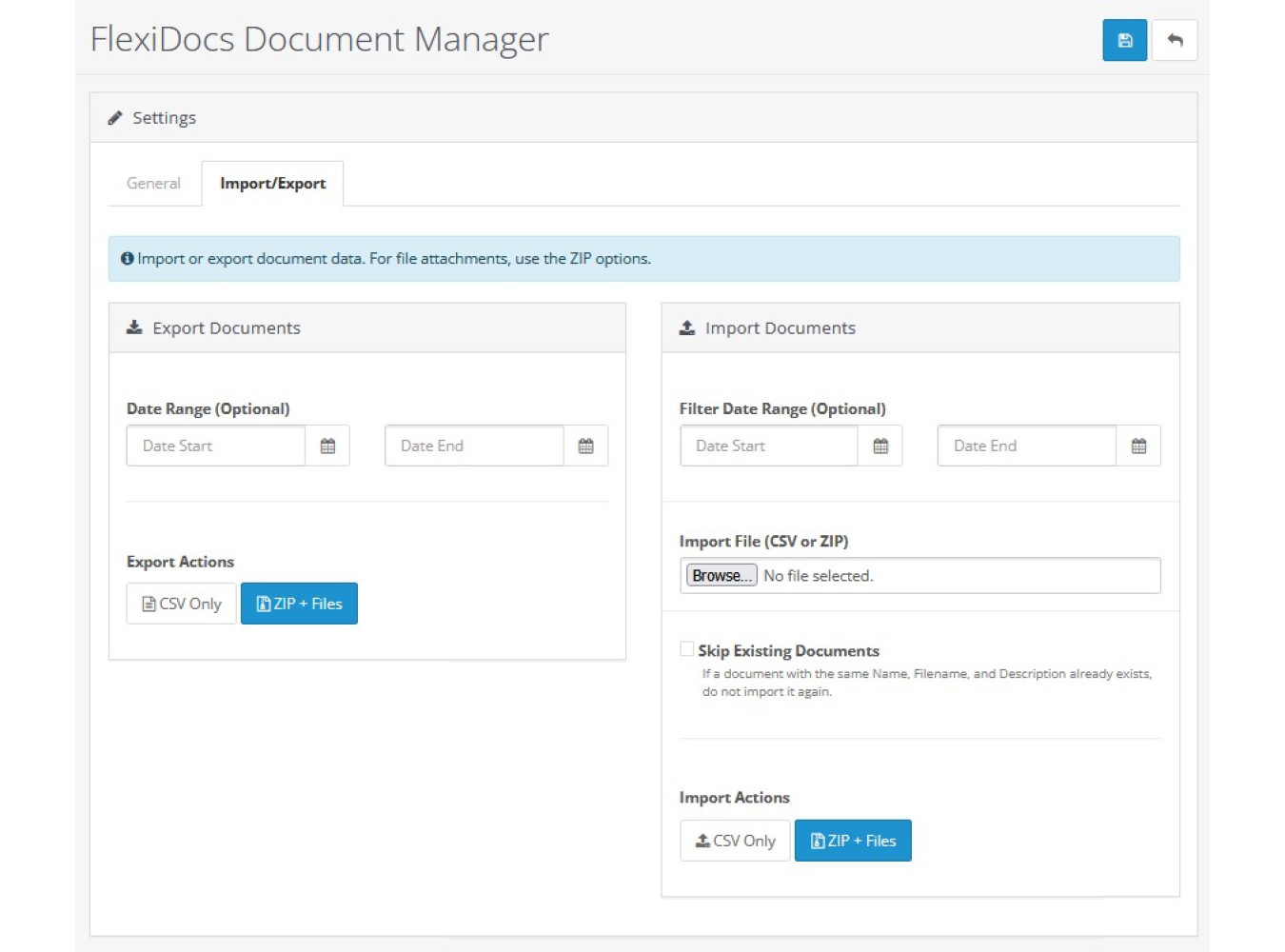Focus the import filter Date End field
Viewport: 1285px width, 952px height.
1026,446
